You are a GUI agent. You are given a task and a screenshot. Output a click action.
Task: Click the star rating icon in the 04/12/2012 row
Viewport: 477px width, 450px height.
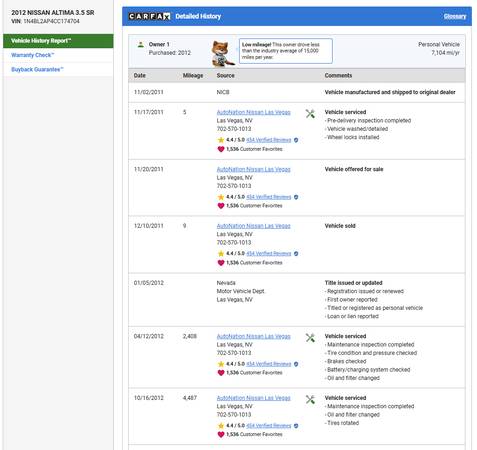coord(220,364)
